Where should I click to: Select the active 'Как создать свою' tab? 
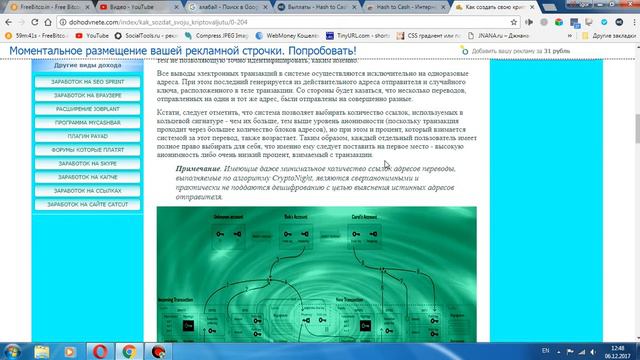(494, 7)
